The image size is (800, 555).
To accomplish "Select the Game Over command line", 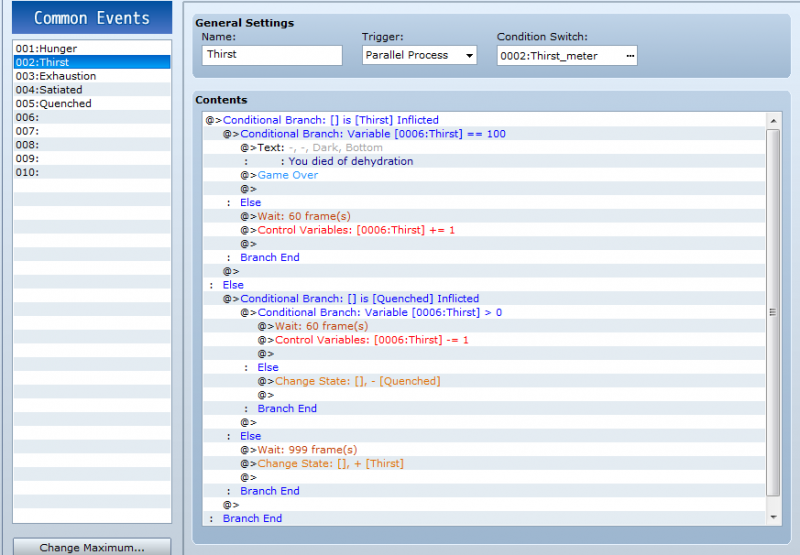I will (x=484, y=175).
